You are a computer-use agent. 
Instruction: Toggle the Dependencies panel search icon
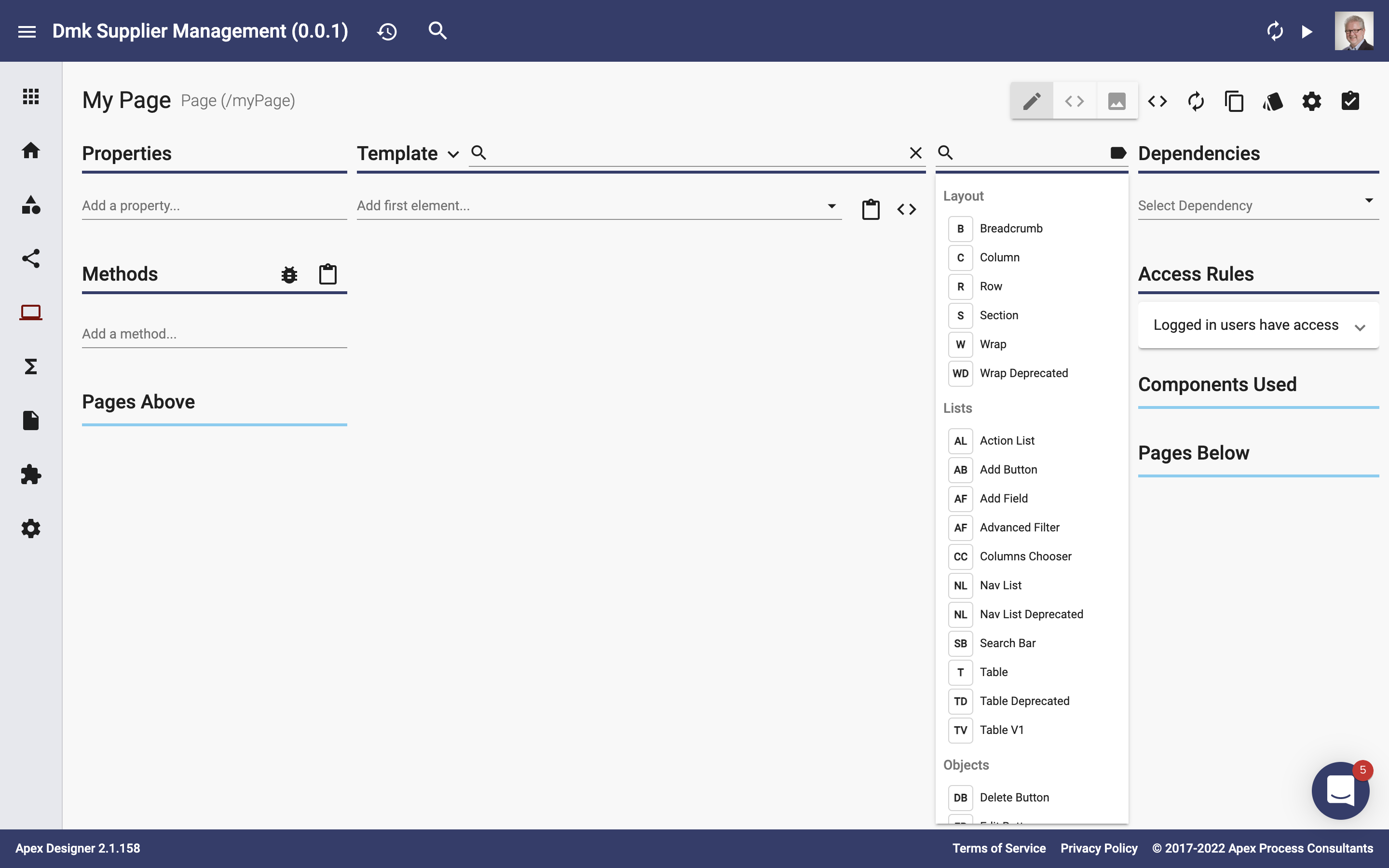pyautogui.click(x=943, y=153)
